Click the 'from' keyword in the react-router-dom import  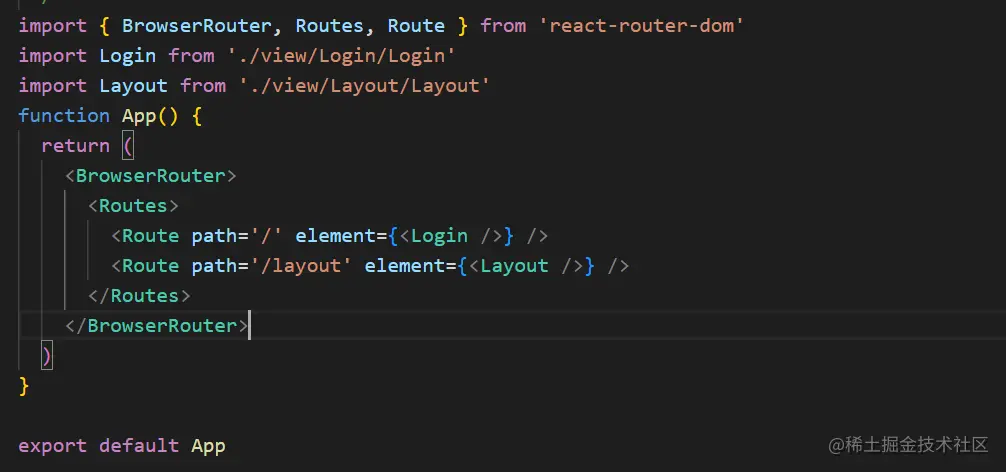[503, 26]
